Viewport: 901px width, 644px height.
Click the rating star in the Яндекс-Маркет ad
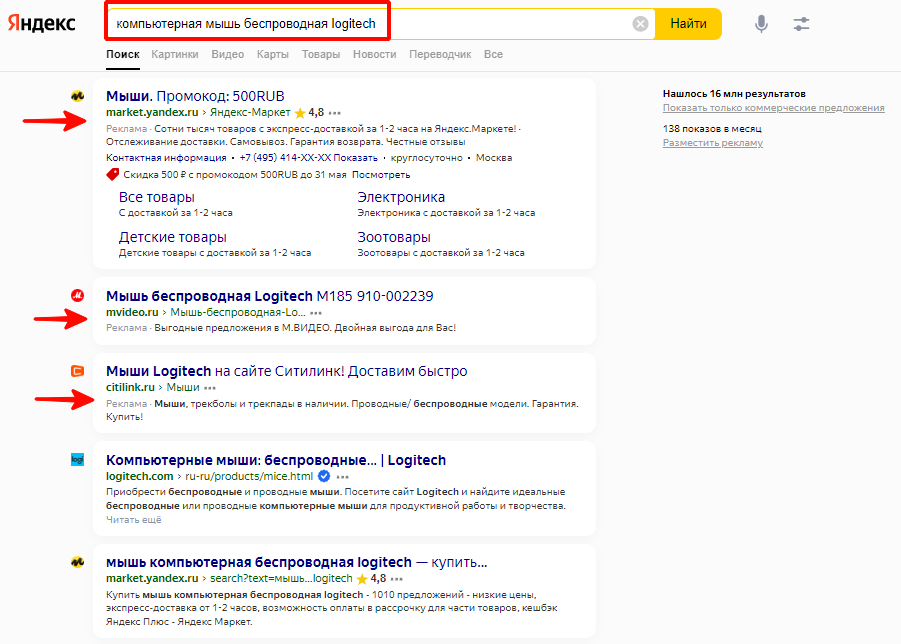[299, 113]
